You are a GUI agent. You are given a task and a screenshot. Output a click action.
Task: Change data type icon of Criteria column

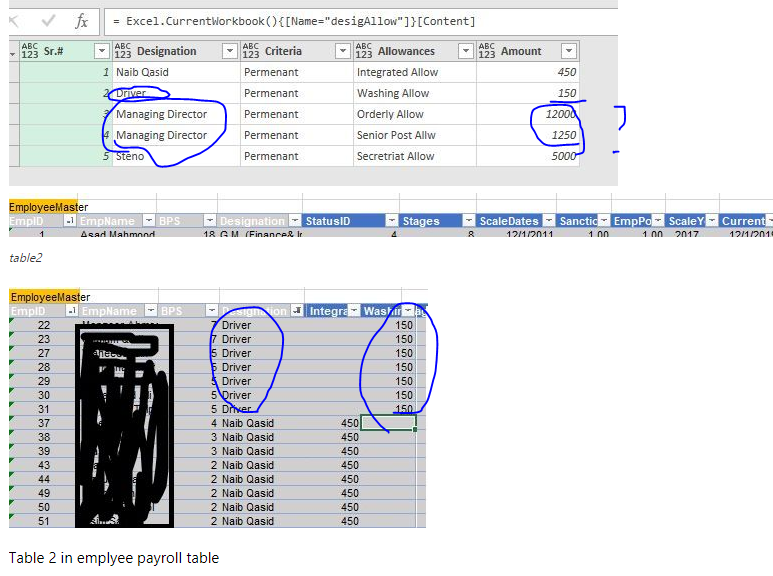pos(251,51)
